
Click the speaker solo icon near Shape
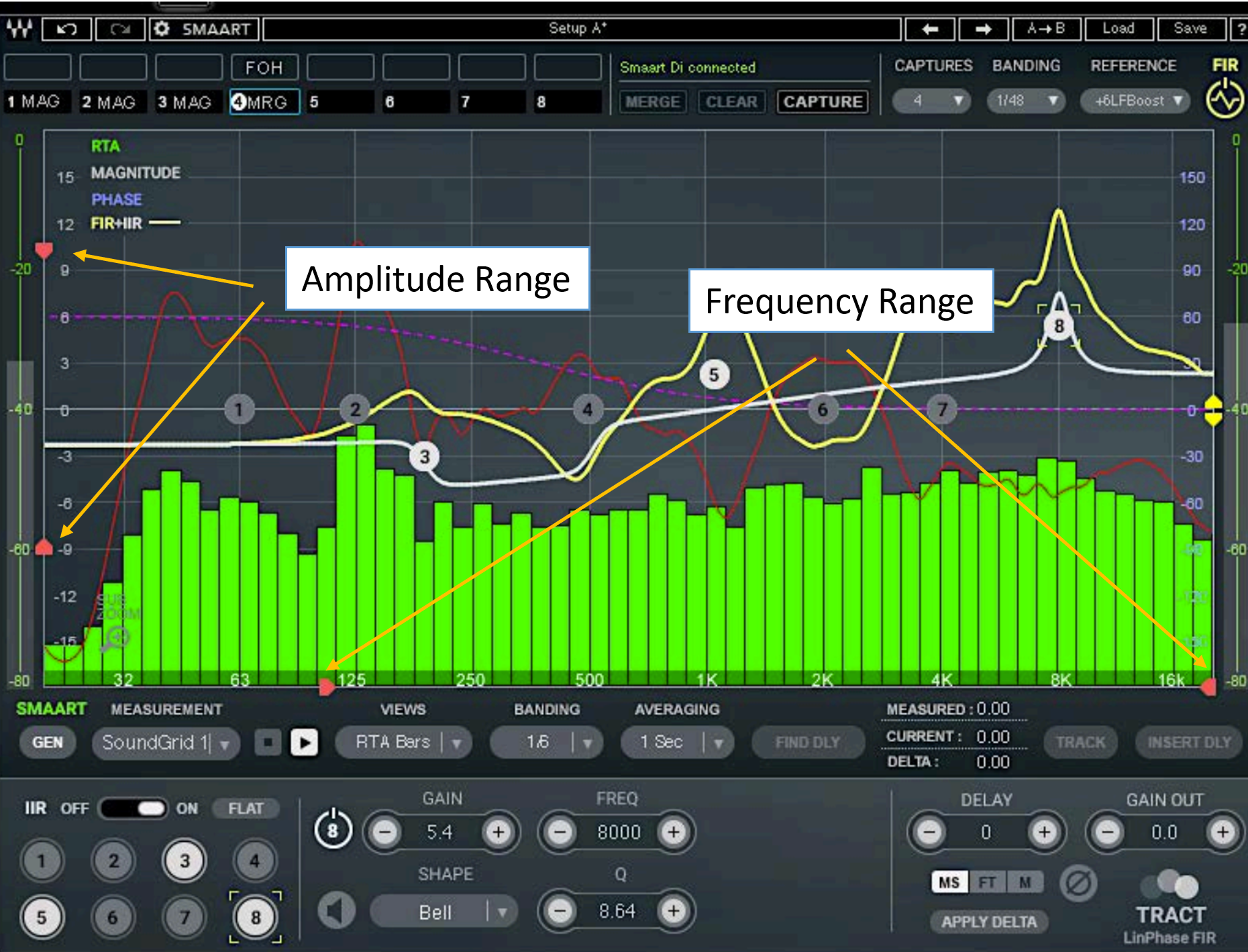click(337, 911)
